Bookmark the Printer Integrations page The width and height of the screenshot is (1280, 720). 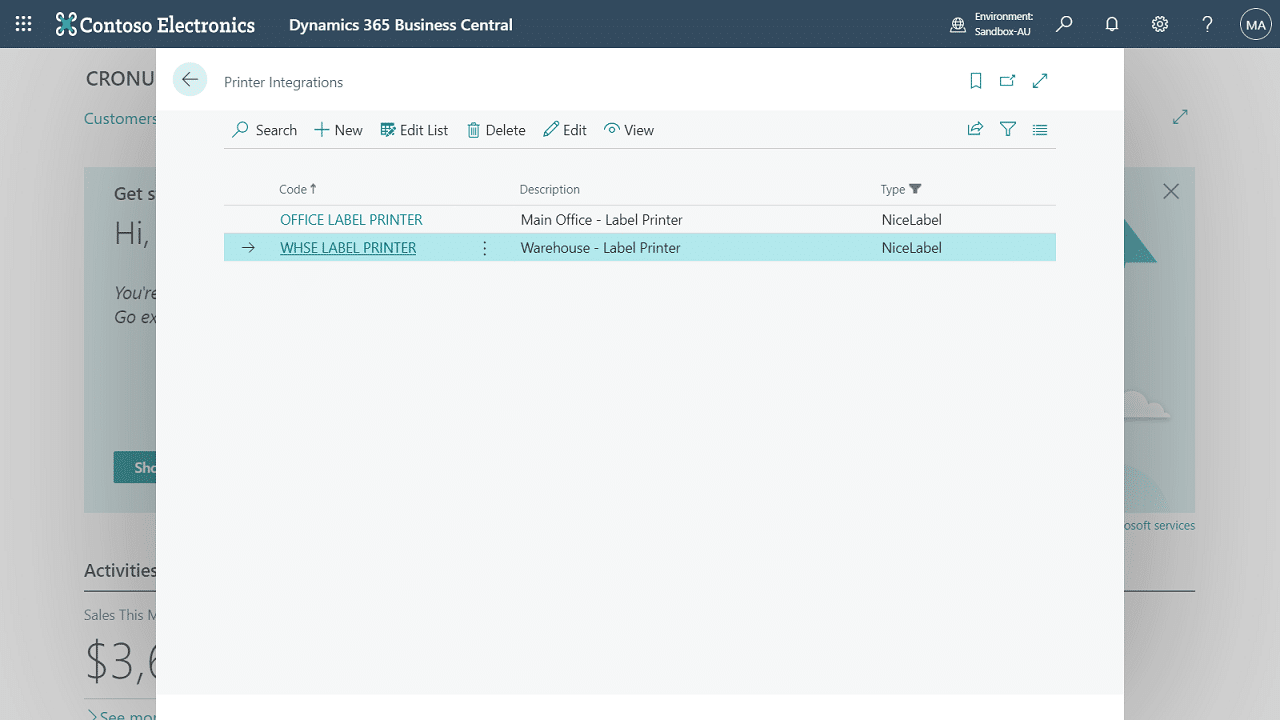pos(976,81)
